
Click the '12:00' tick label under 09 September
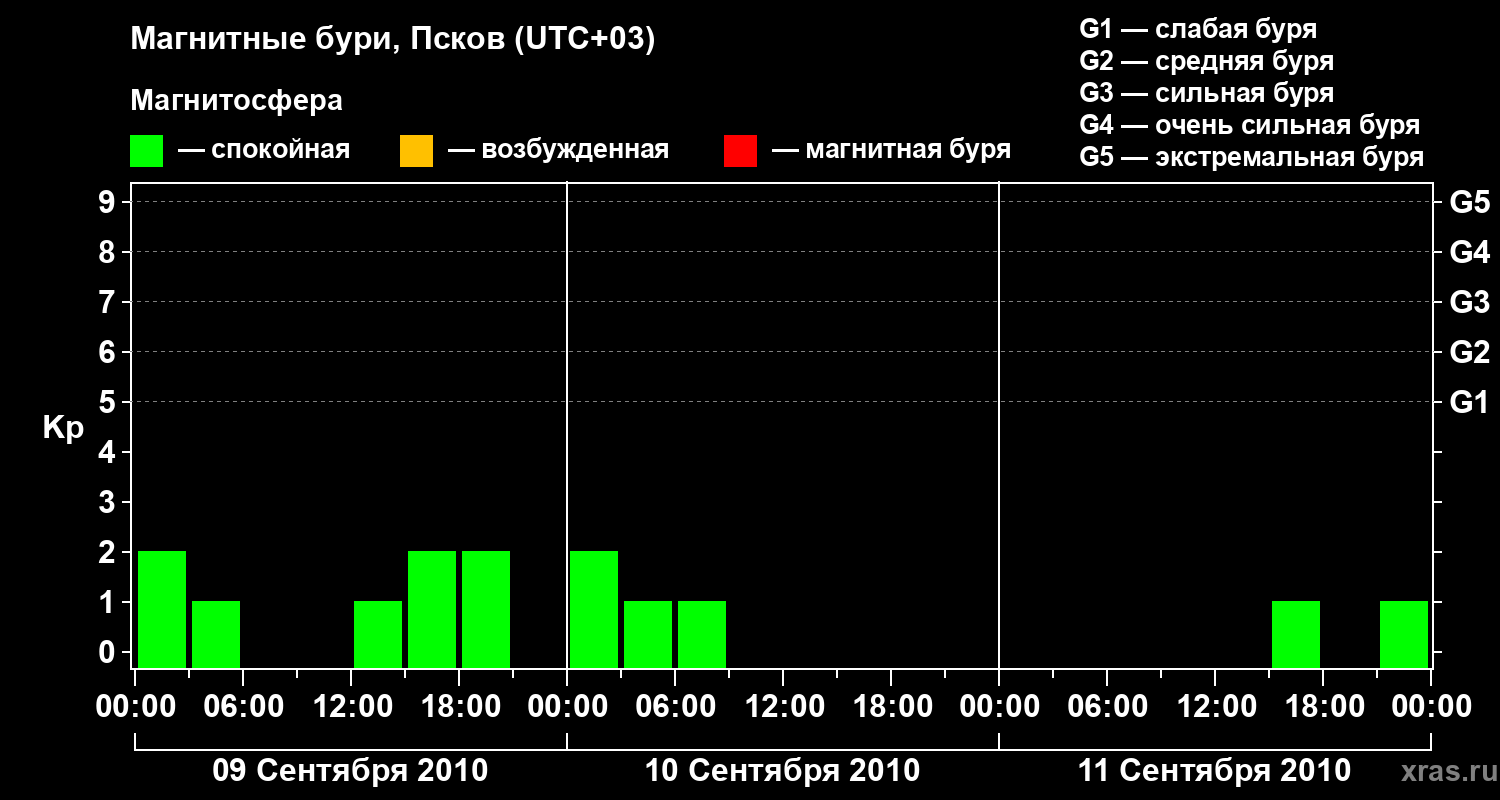pyautogui.click(x=351, y=707)
